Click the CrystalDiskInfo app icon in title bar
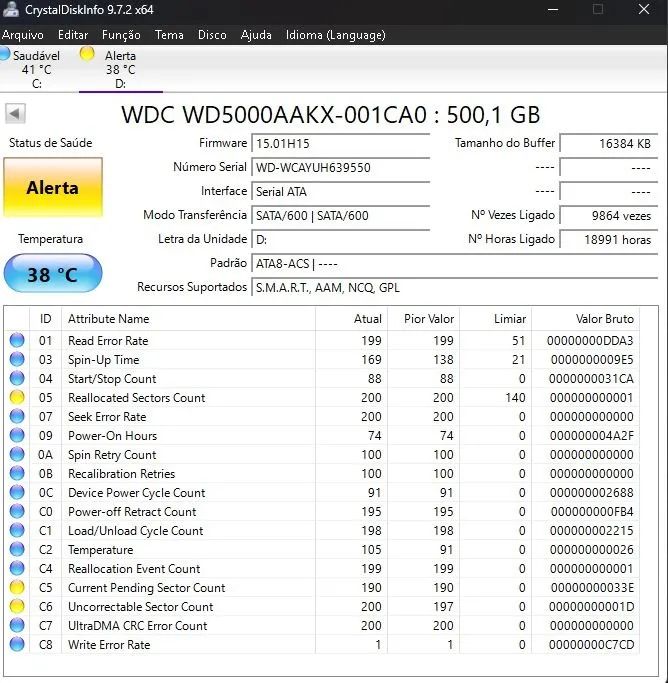Screen dimensions: 668x683 [x=10, y=9]
